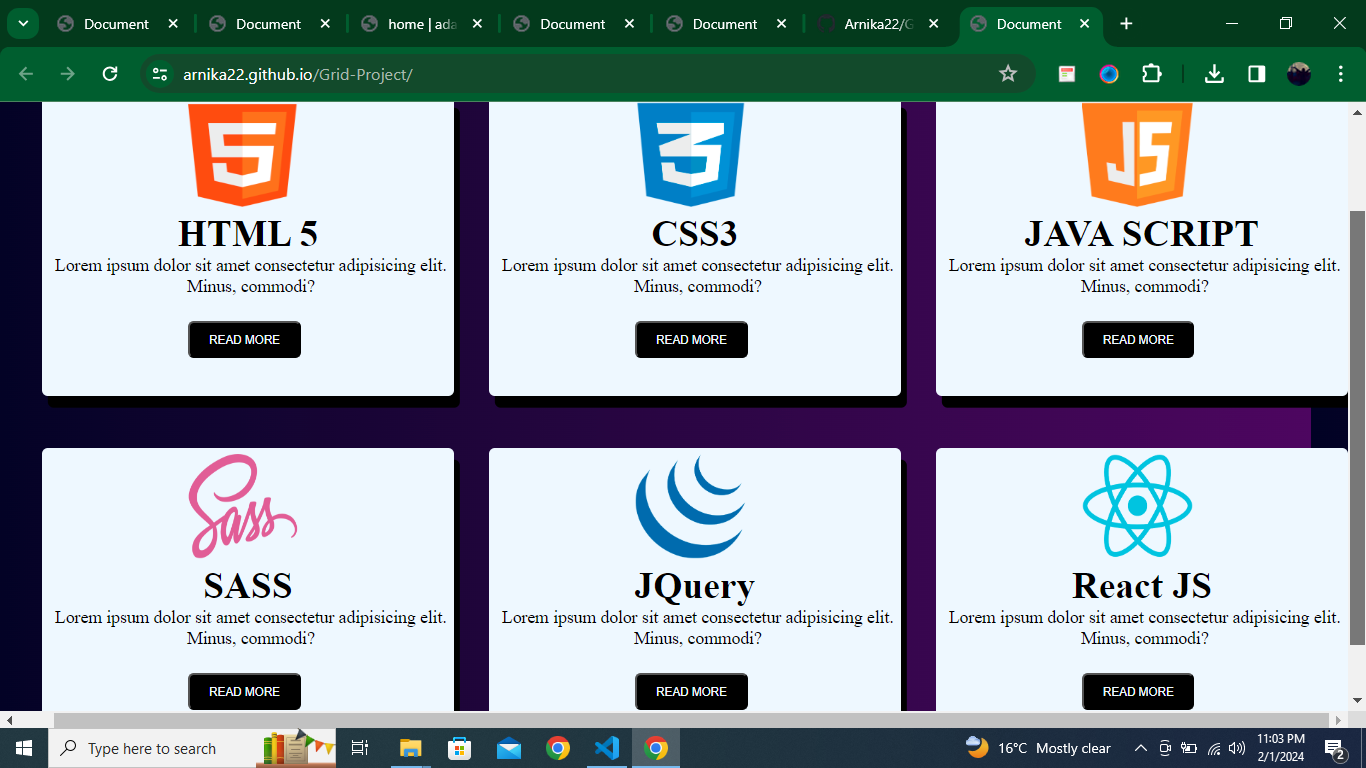Click the pink Sass logo
The image size is (1366, 768).
coord(243,506)
